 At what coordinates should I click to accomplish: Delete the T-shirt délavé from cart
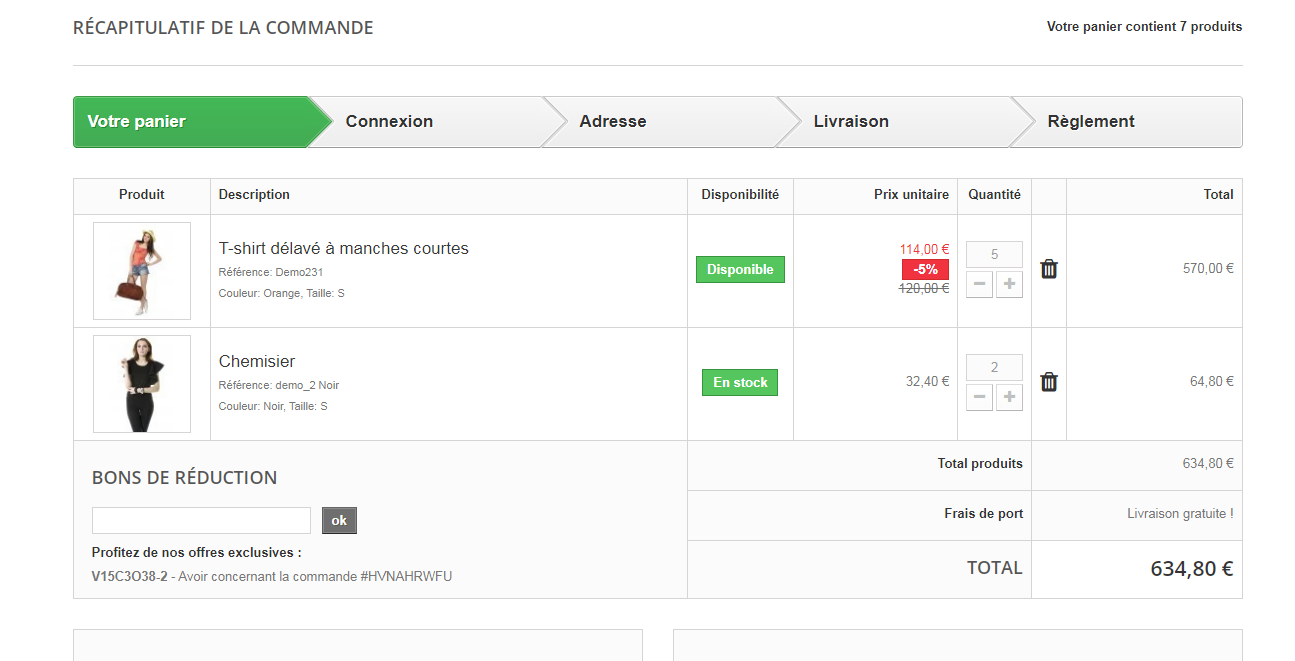pos(1049,269)
